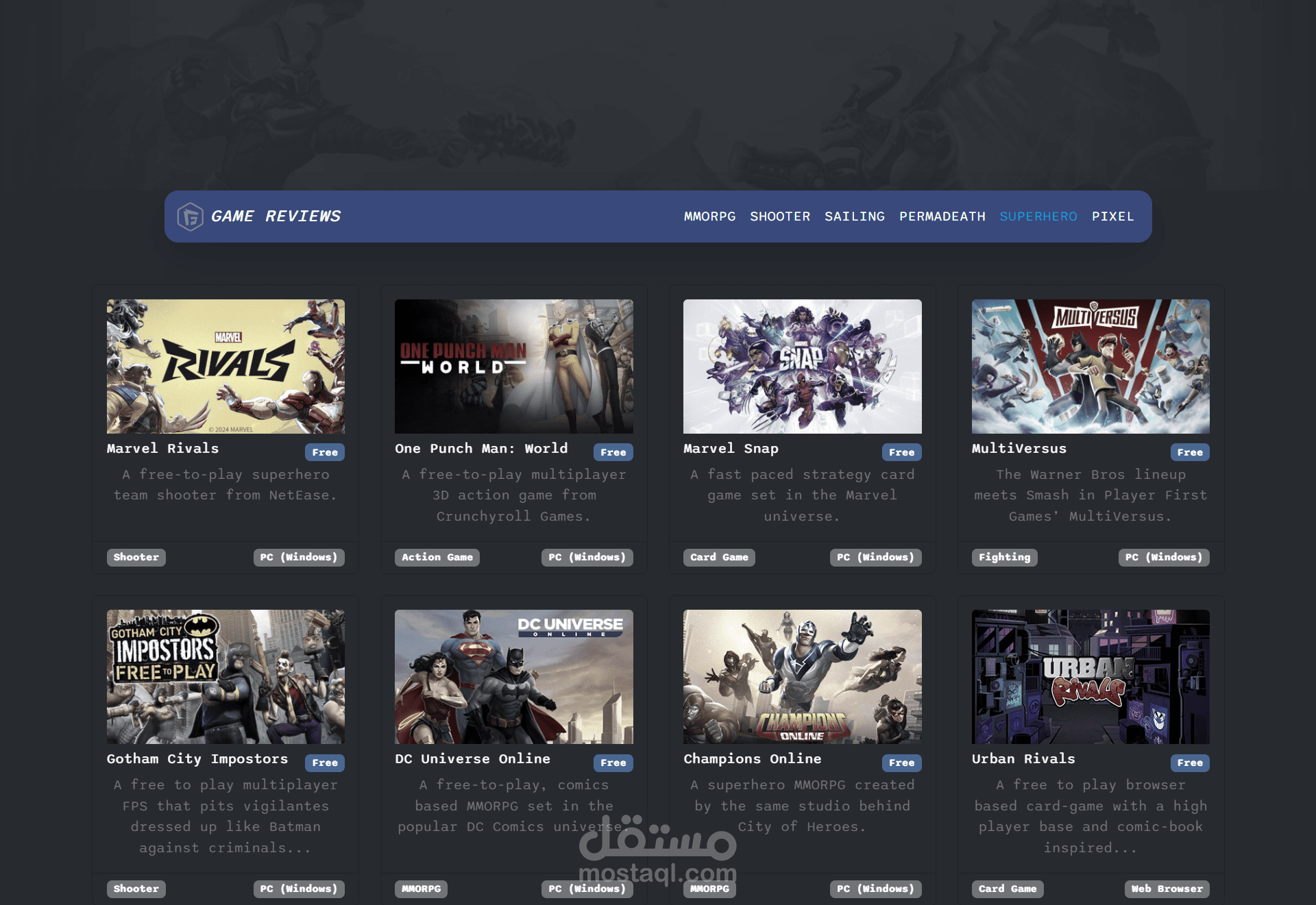This screenshot has width=1316, height=905.
Task: Click the Card Game tag on Marvel Snap
Action: tap(720, 558)
